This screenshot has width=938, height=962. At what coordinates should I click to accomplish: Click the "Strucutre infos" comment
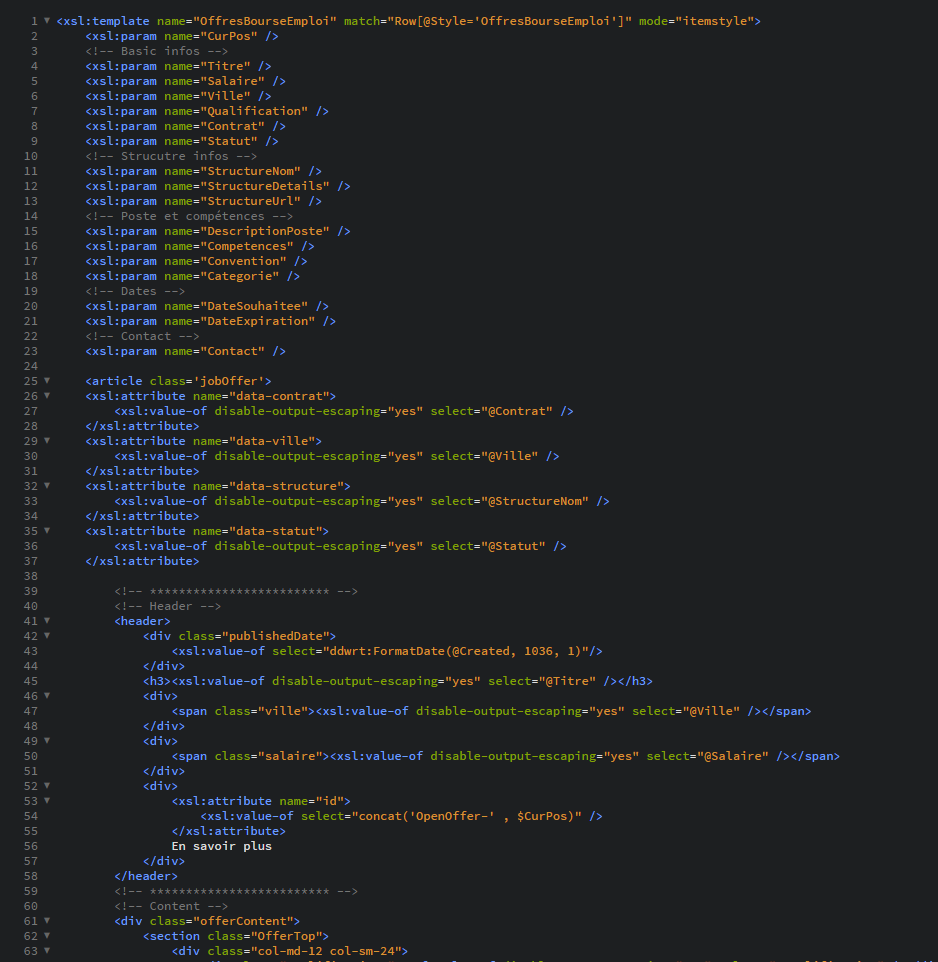pyautogui.click(x=171, y=156)
